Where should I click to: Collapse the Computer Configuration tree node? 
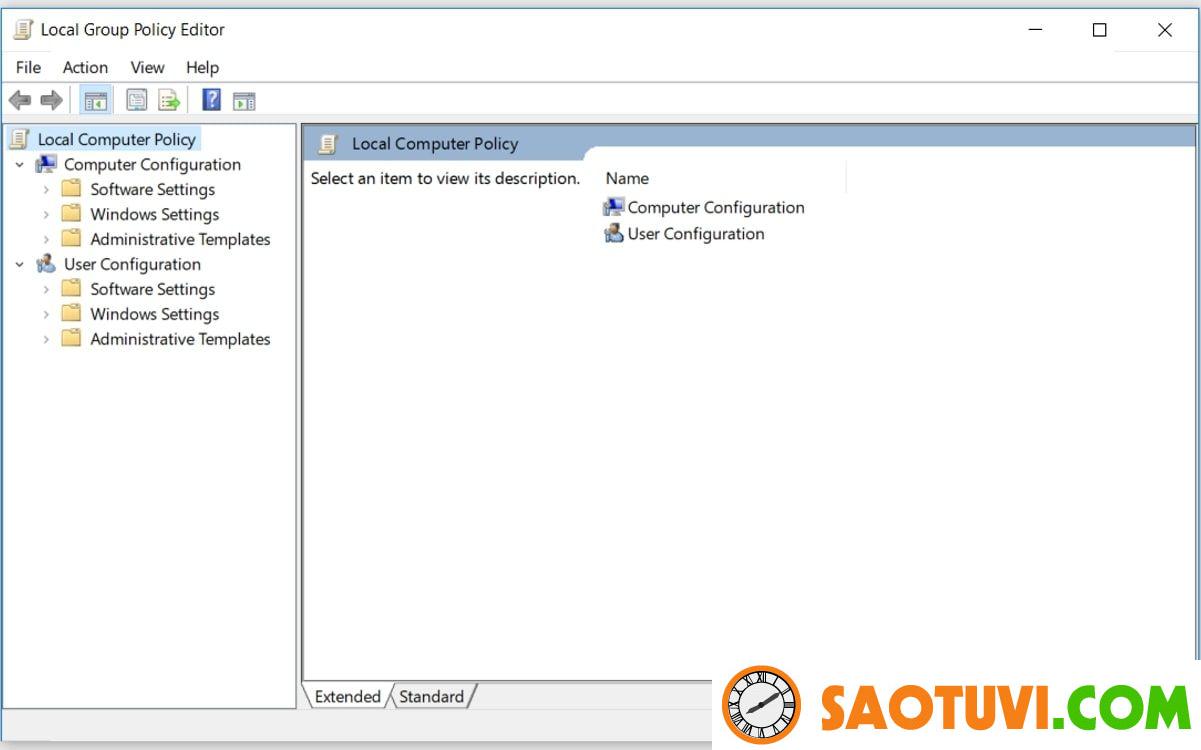(20, 165)
